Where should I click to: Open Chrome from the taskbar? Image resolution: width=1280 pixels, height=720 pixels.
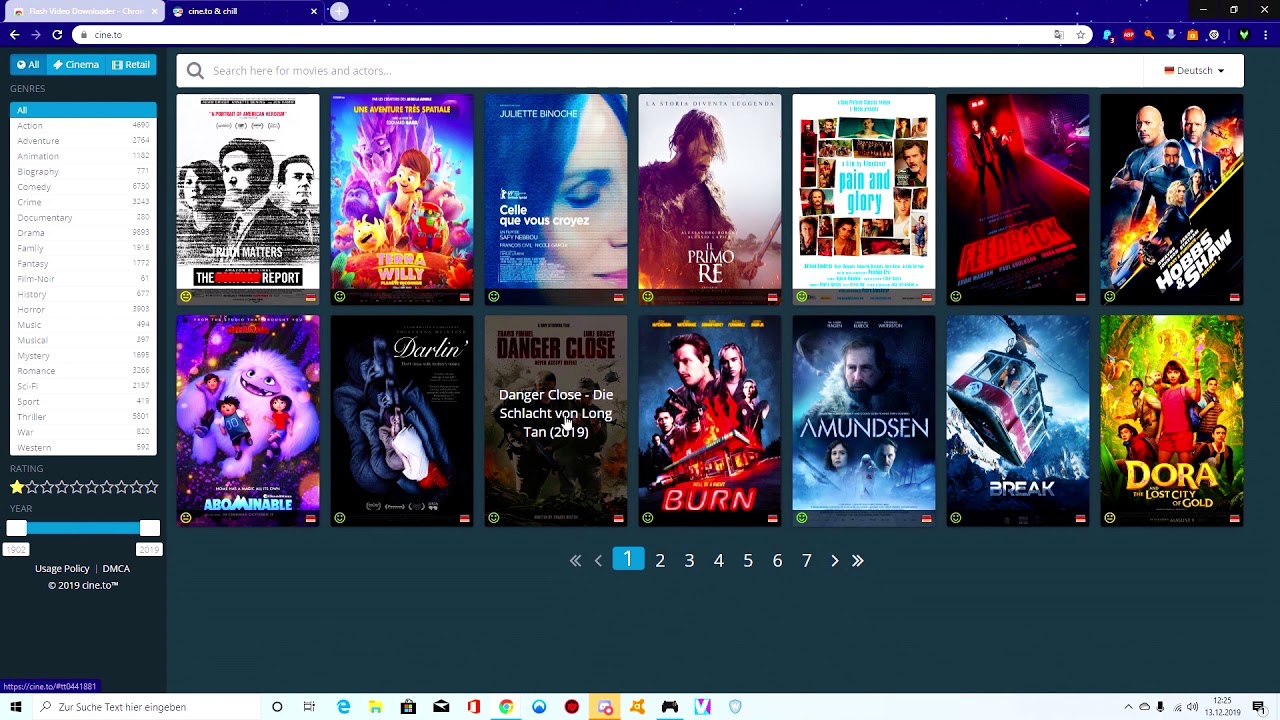506,707
